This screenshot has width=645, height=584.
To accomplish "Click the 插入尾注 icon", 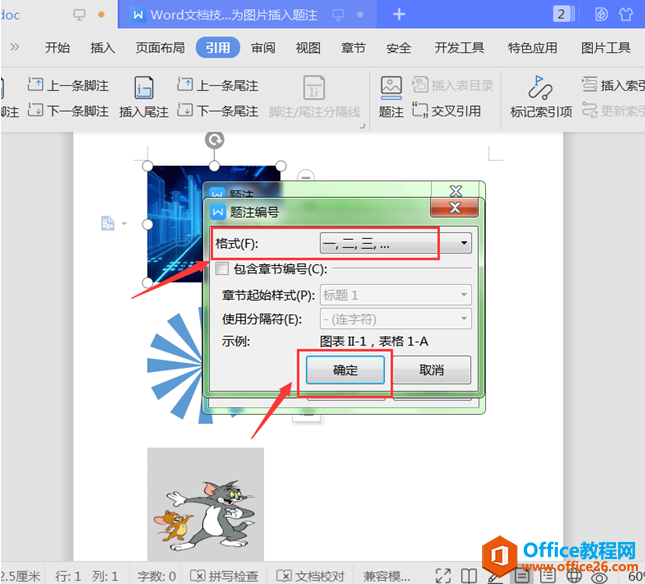I will [x=144, y=88].
